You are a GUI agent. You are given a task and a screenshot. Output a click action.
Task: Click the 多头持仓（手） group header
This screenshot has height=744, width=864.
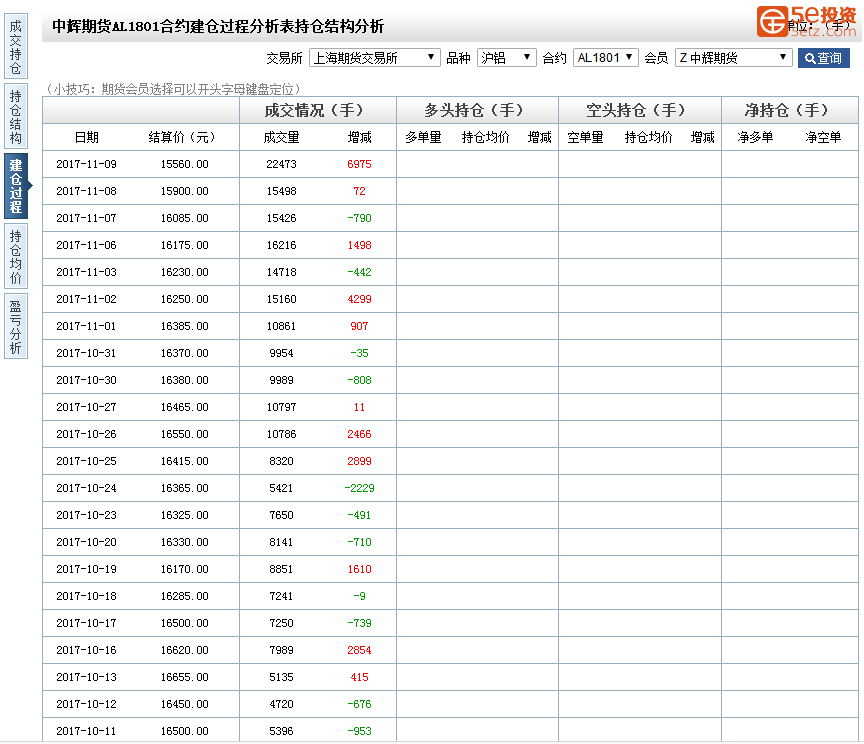pos(473,110)
